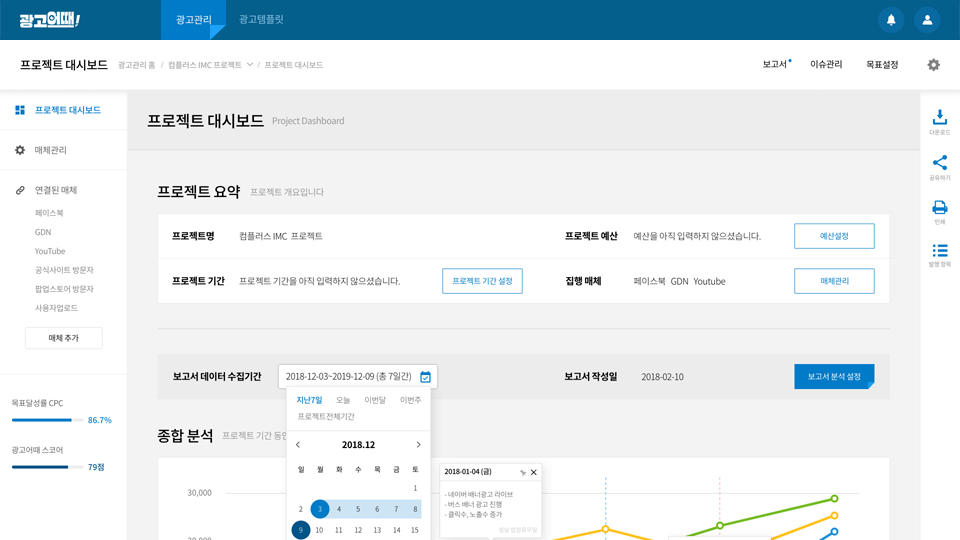Click the 보고서 분석 설정 button
Viewport: 960px width, 540px height.
pos(834,377)
